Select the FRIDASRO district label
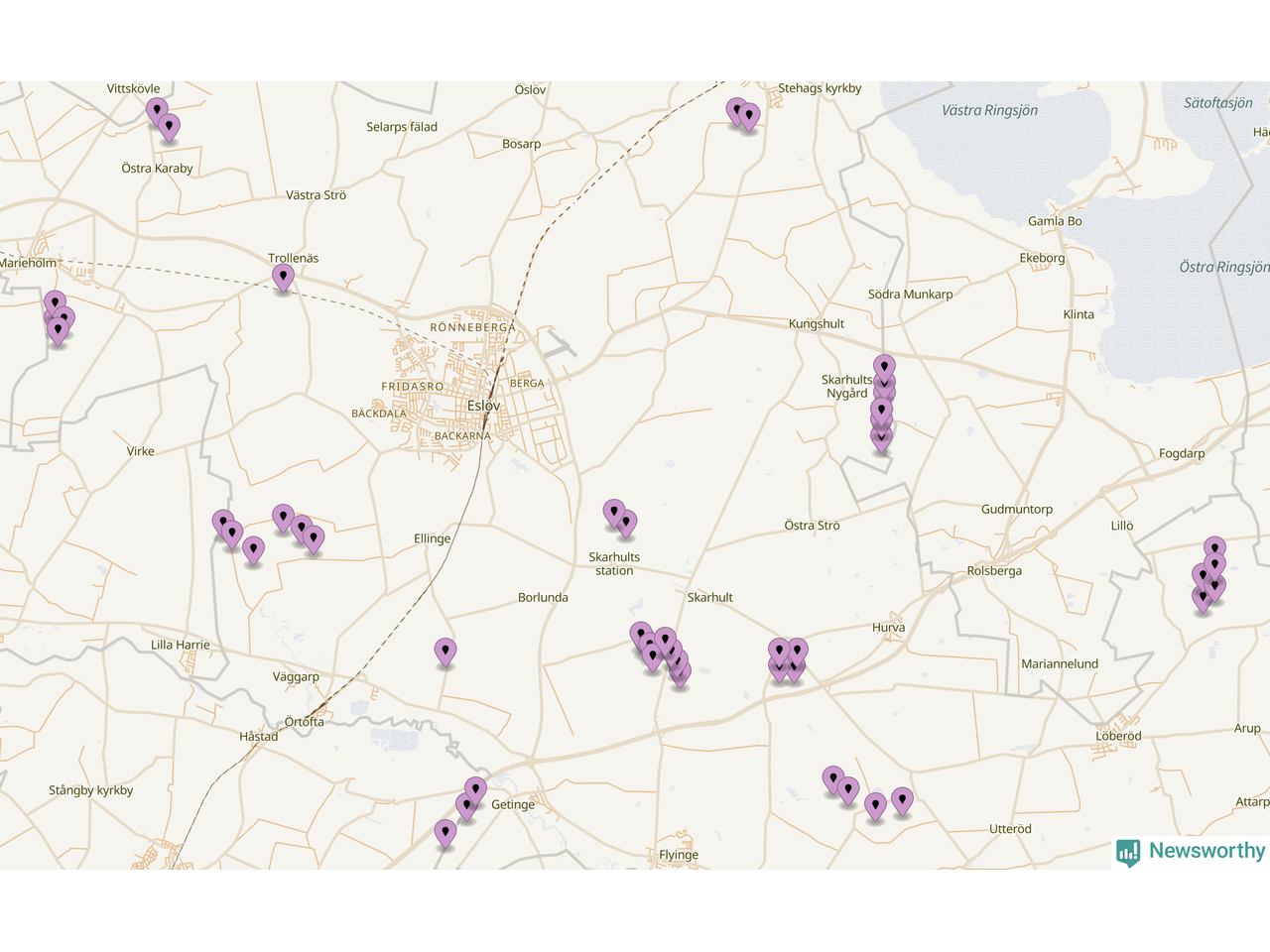Screen dimensions: 1270x952 coord(413,387)
